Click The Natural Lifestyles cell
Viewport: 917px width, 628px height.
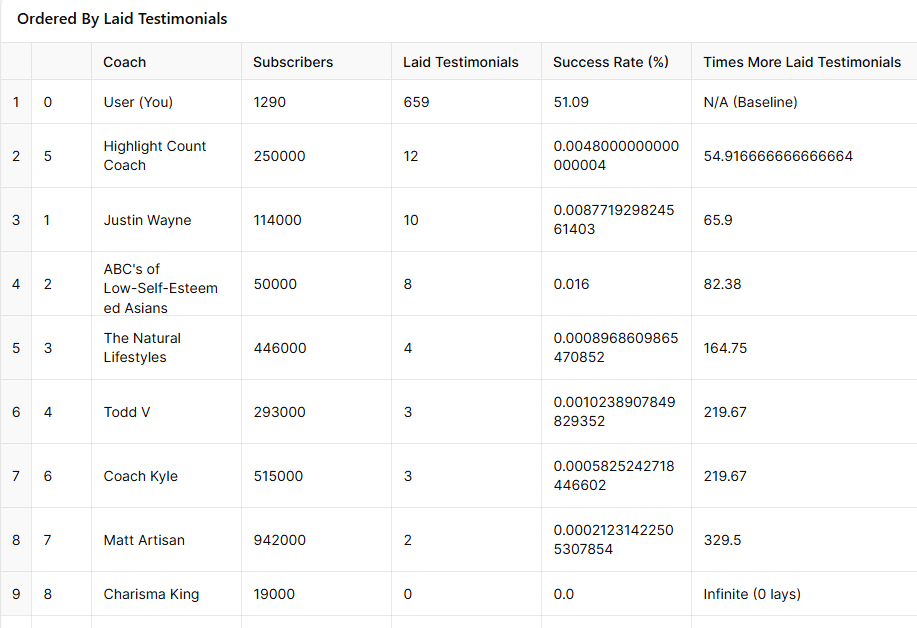[142, 348]
